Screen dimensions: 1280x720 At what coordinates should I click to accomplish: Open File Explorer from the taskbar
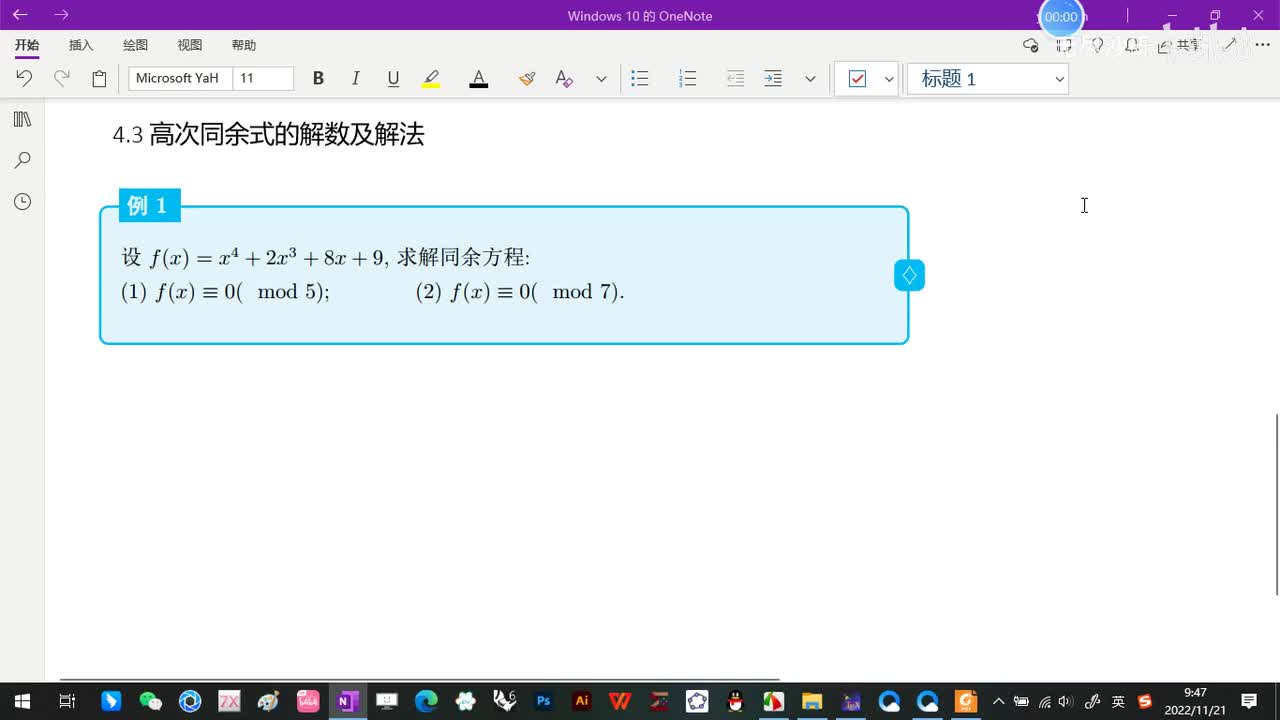tap(811, 701)
